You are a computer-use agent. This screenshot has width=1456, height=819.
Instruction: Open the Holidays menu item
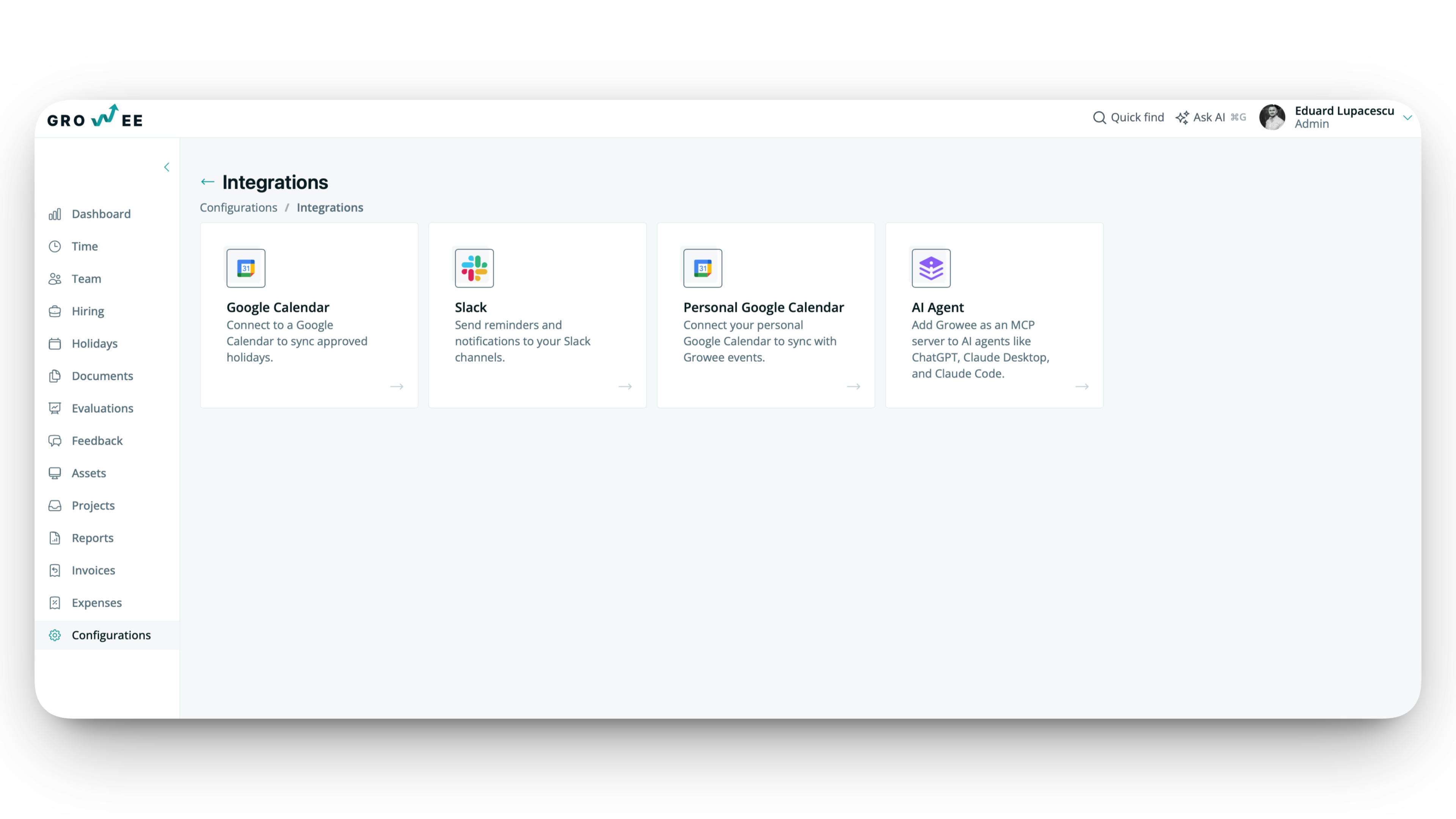tap(107, 344)
